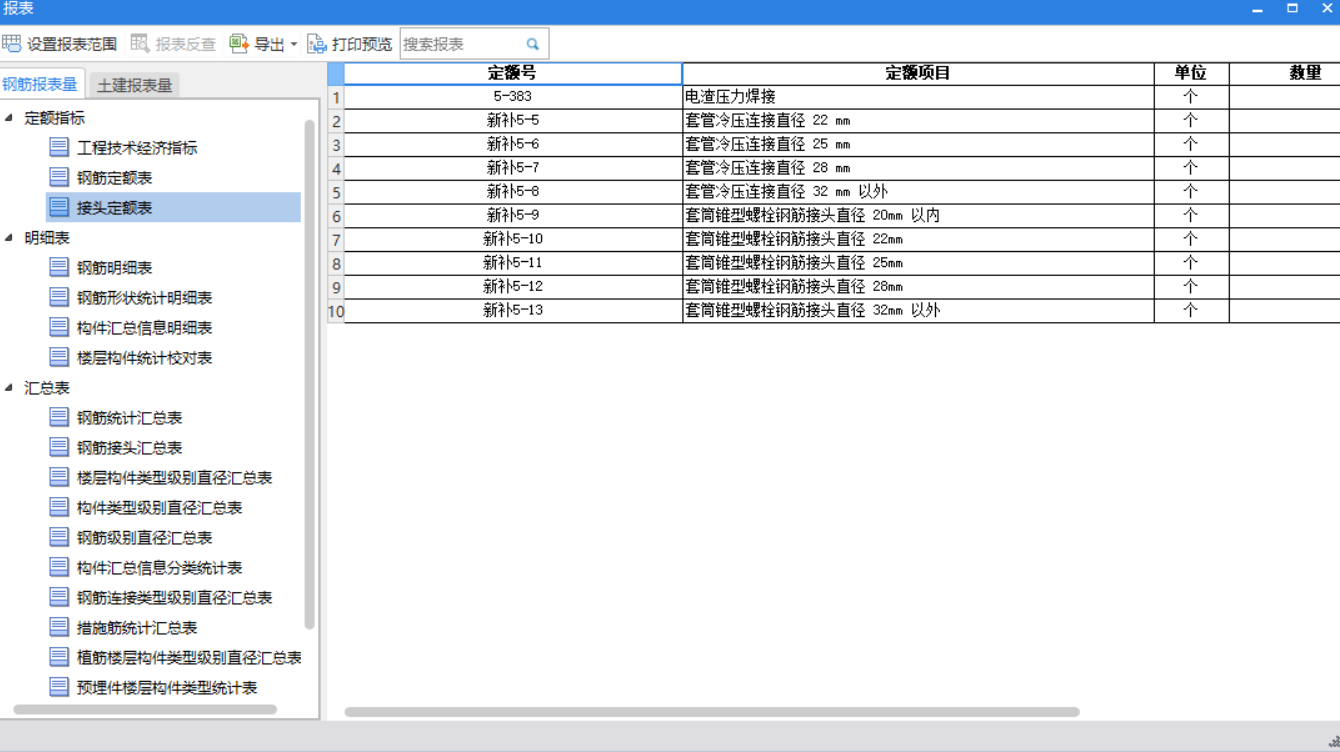Click icon beside 钢筋明细表
The image size is (1340, 752).
[59, 267]
